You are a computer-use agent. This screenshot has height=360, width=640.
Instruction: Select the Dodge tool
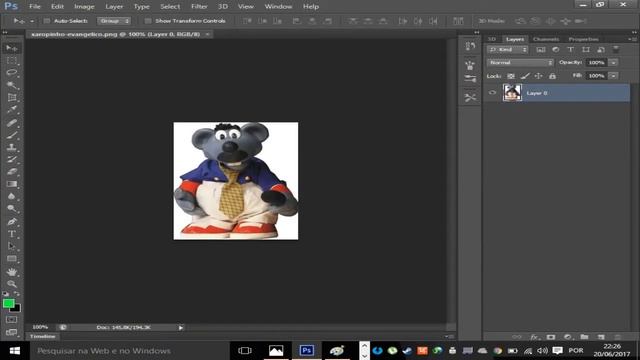pos(12,209)
